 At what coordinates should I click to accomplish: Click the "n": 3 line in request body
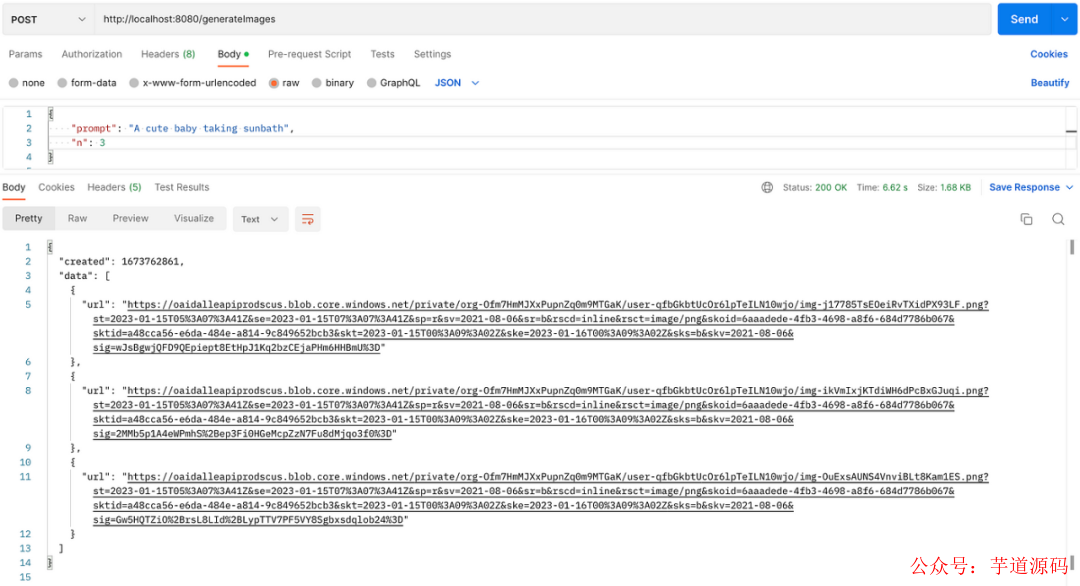tap(88, 143)
